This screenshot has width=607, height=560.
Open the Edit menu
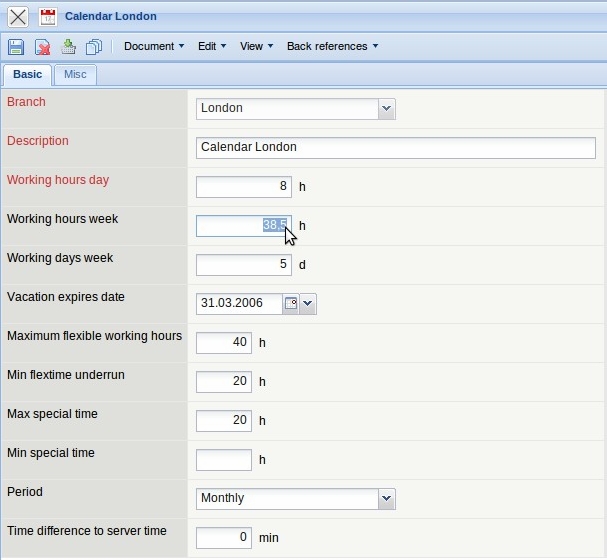(211, 47)
